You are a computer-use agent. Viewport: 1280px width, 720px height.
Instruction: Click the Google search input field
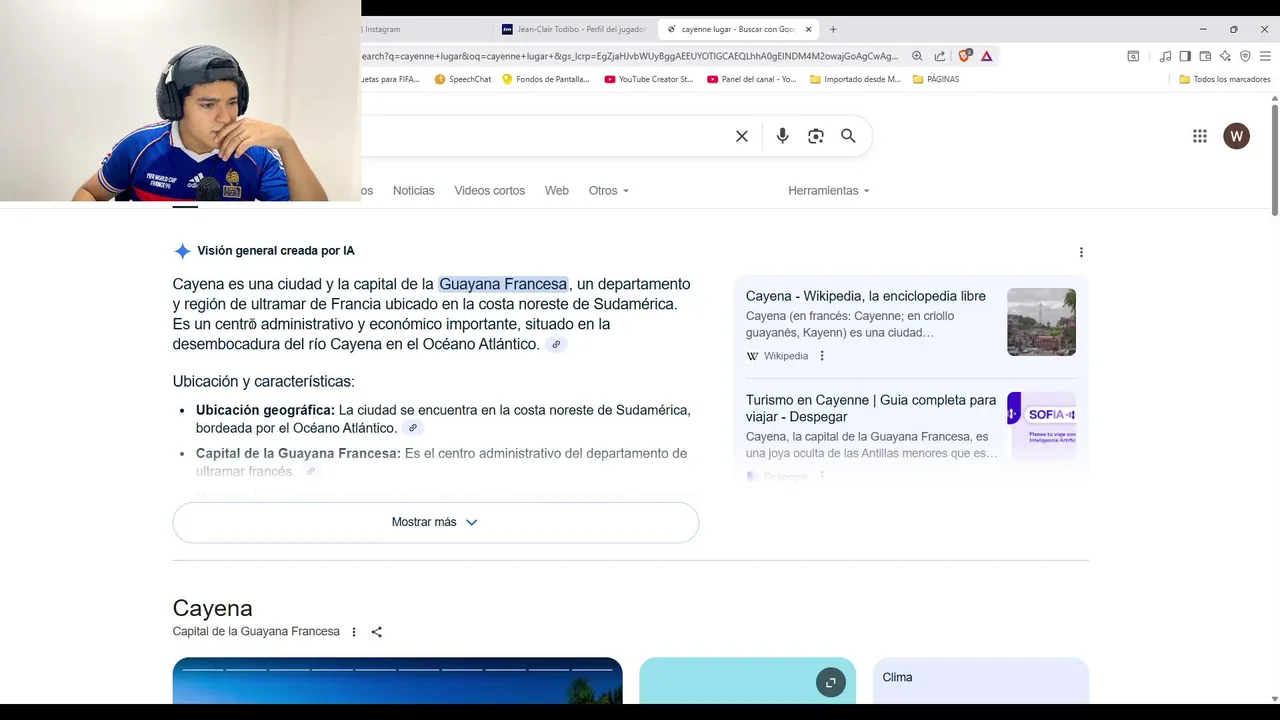pos(545,136)
